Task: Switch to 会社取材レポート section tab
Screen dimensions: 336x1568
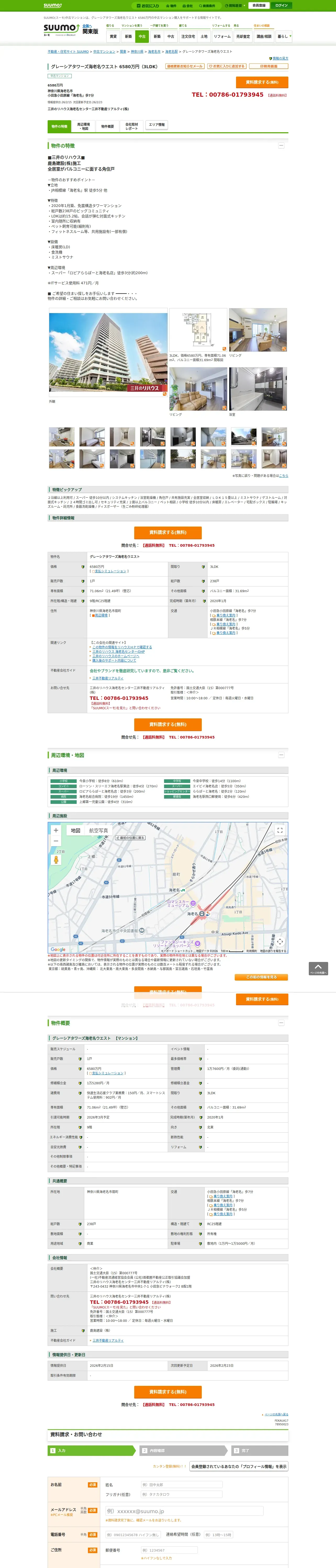Action: pyautogui.click(x=132, y=126)
